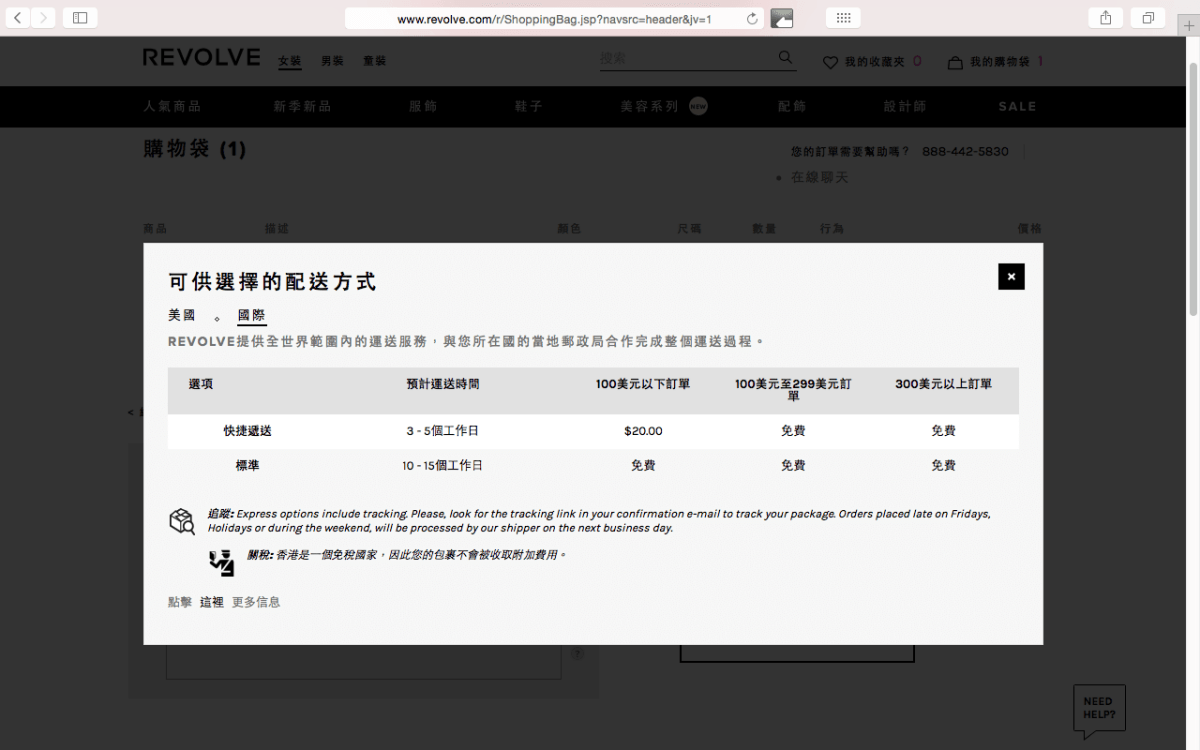Select 男裝 category link
The height and width of the screenshot is (750, 1200).
tap(332, 61)
